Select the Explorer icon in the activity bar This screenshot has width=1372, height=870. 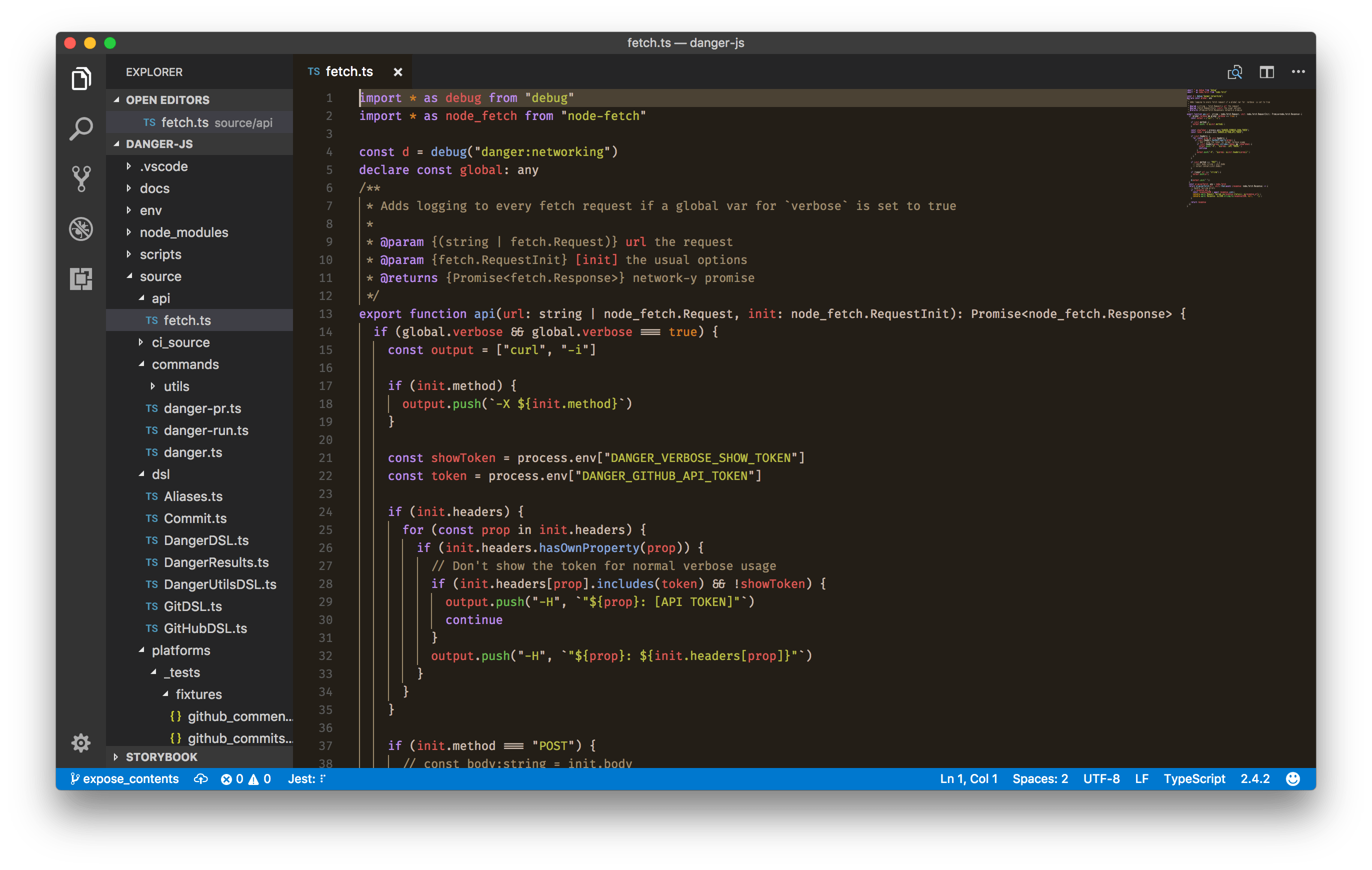coord(81,78)
